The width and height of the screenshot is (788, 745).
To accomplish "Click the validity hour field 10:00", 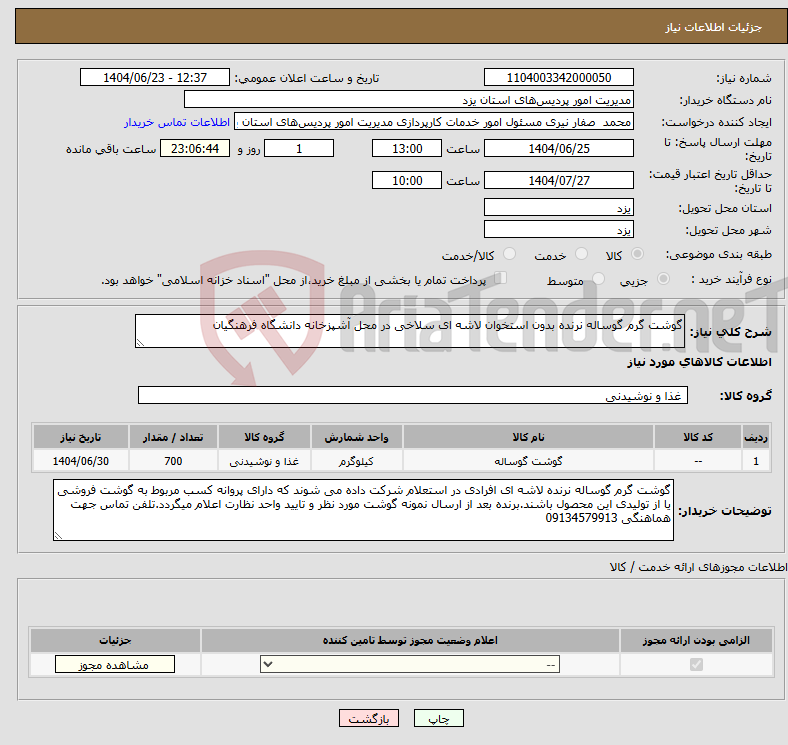I will (407, 180).
